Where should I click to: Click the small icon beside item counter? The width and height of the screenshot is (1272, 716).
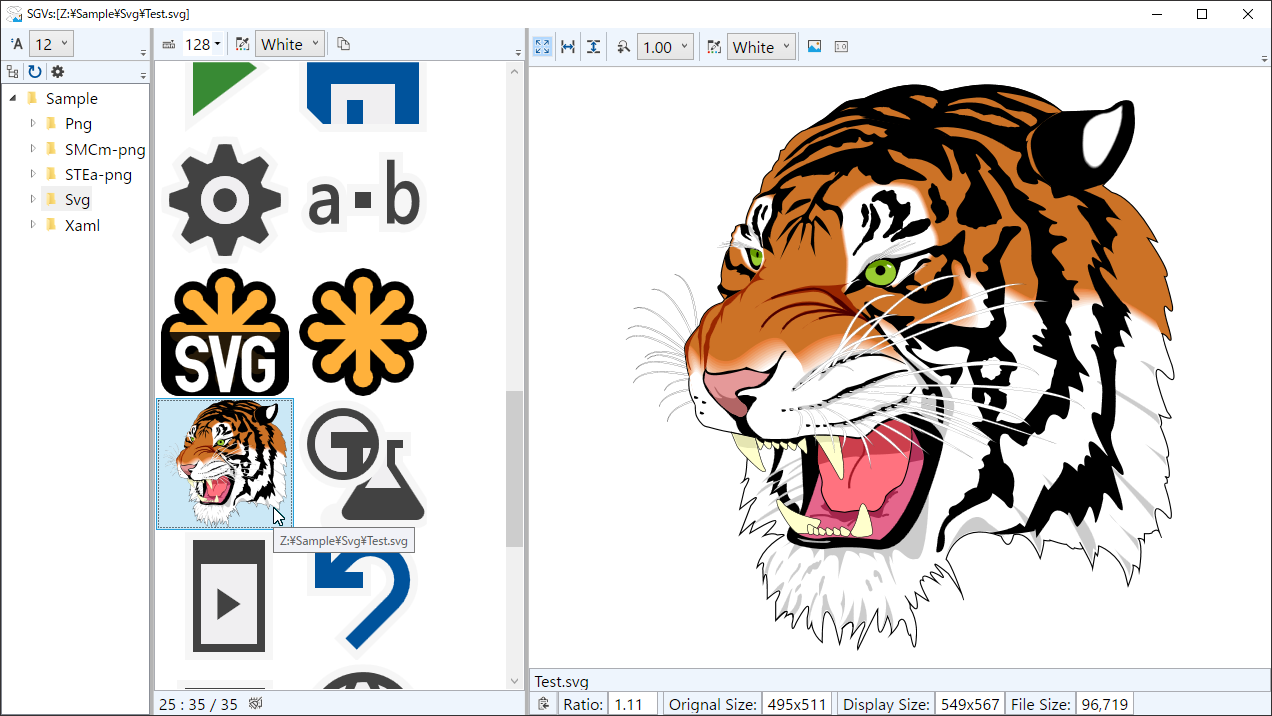[x=255, y=704]
